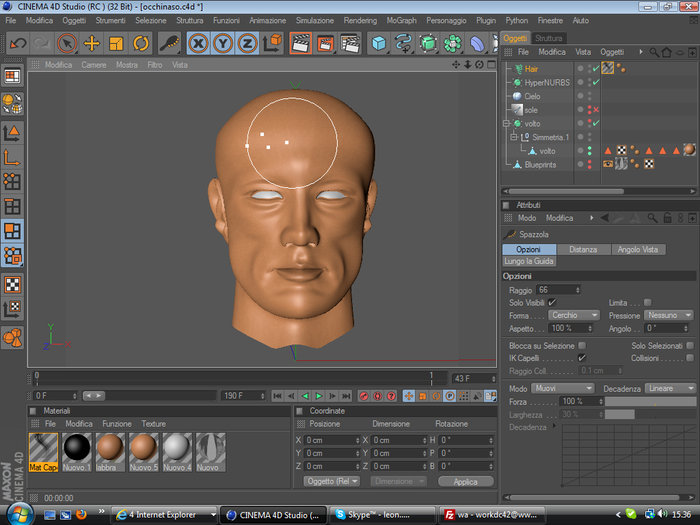This screenshot has height=525, width=700.
Task: Open the MoGraph menu
Action: point(401,21)
